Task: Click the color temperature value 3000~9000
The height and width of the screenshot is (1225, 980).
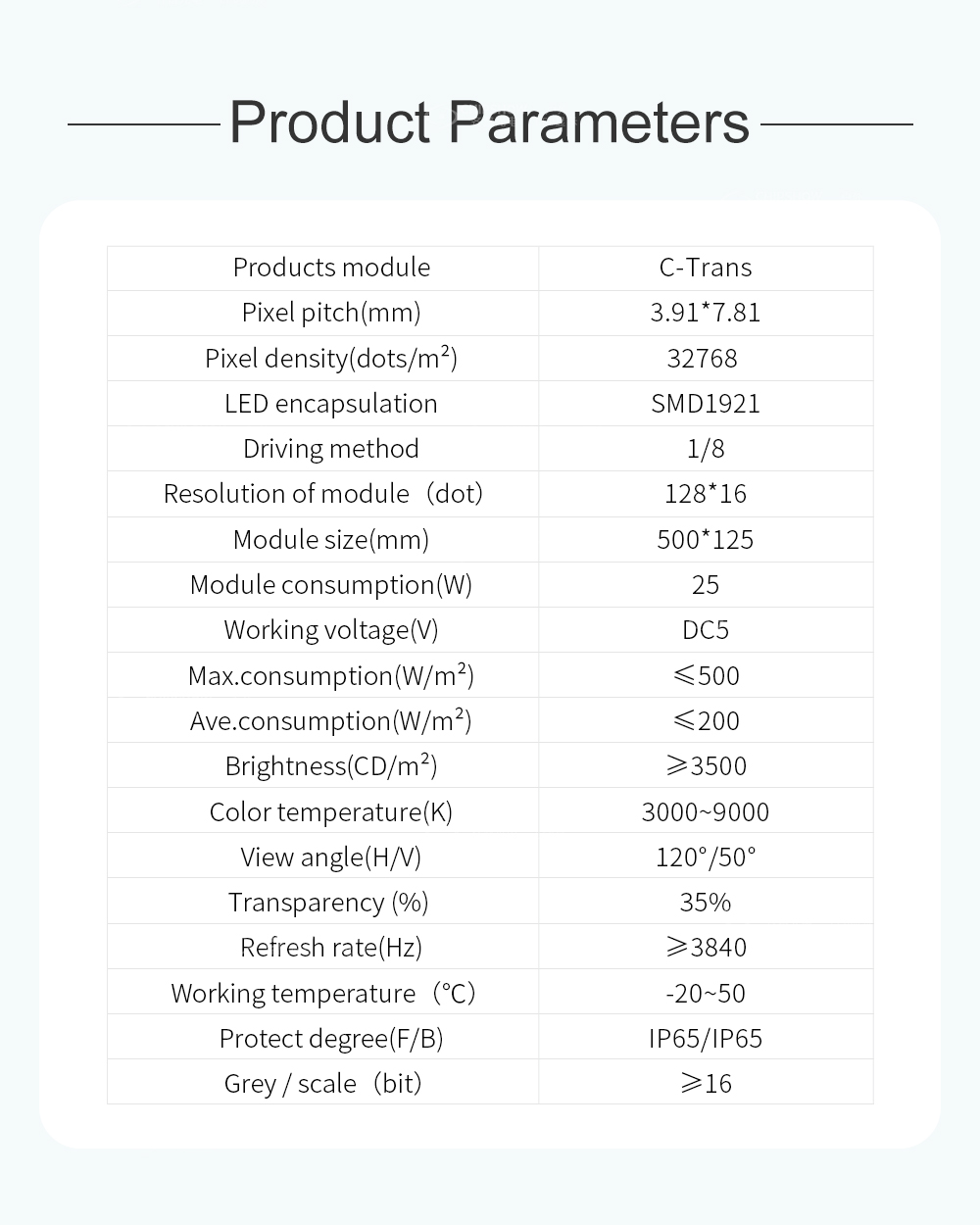Action: 706,812
